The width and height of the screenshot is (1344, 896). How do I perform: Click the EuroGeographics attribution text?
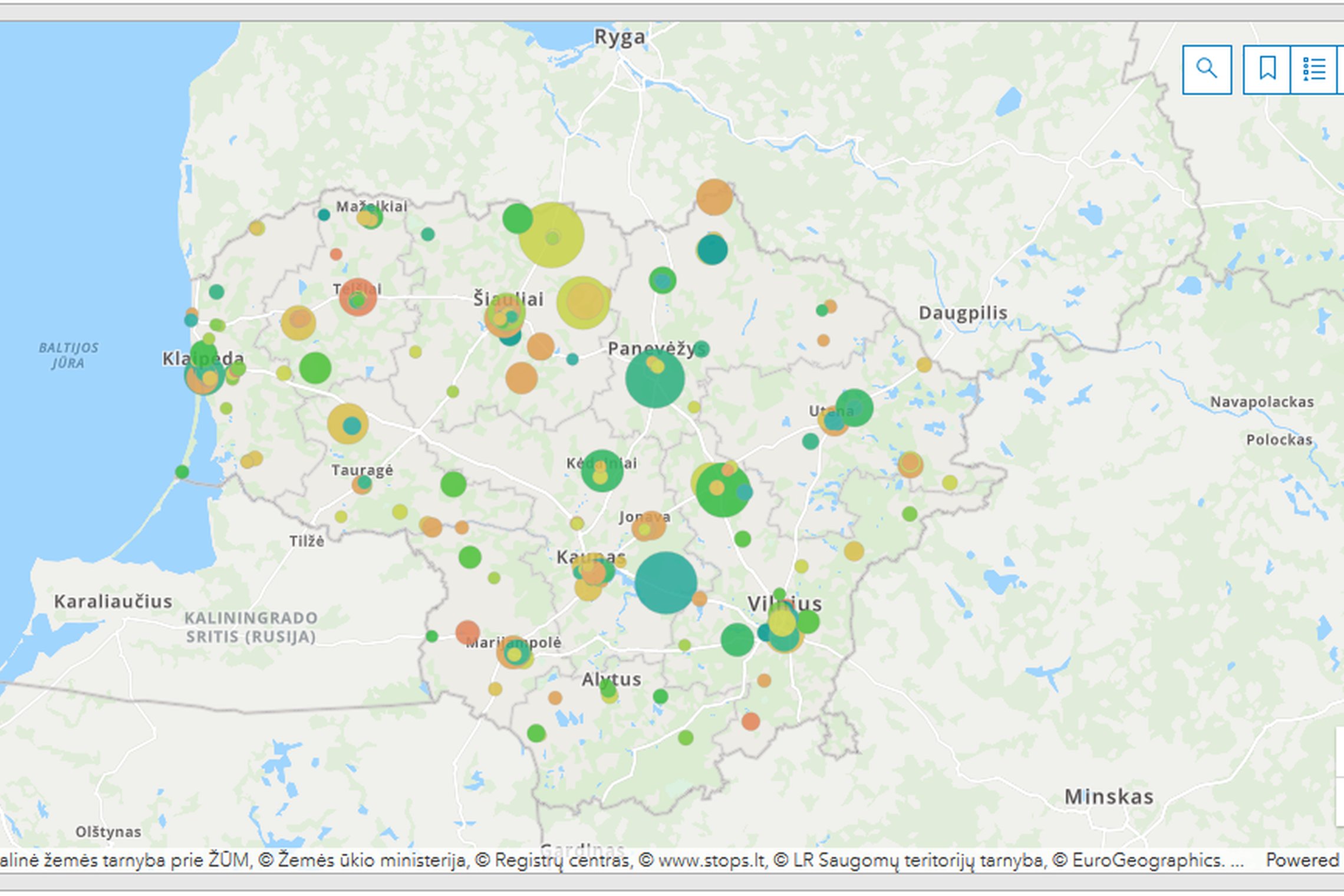click(x=1148, y=860)
